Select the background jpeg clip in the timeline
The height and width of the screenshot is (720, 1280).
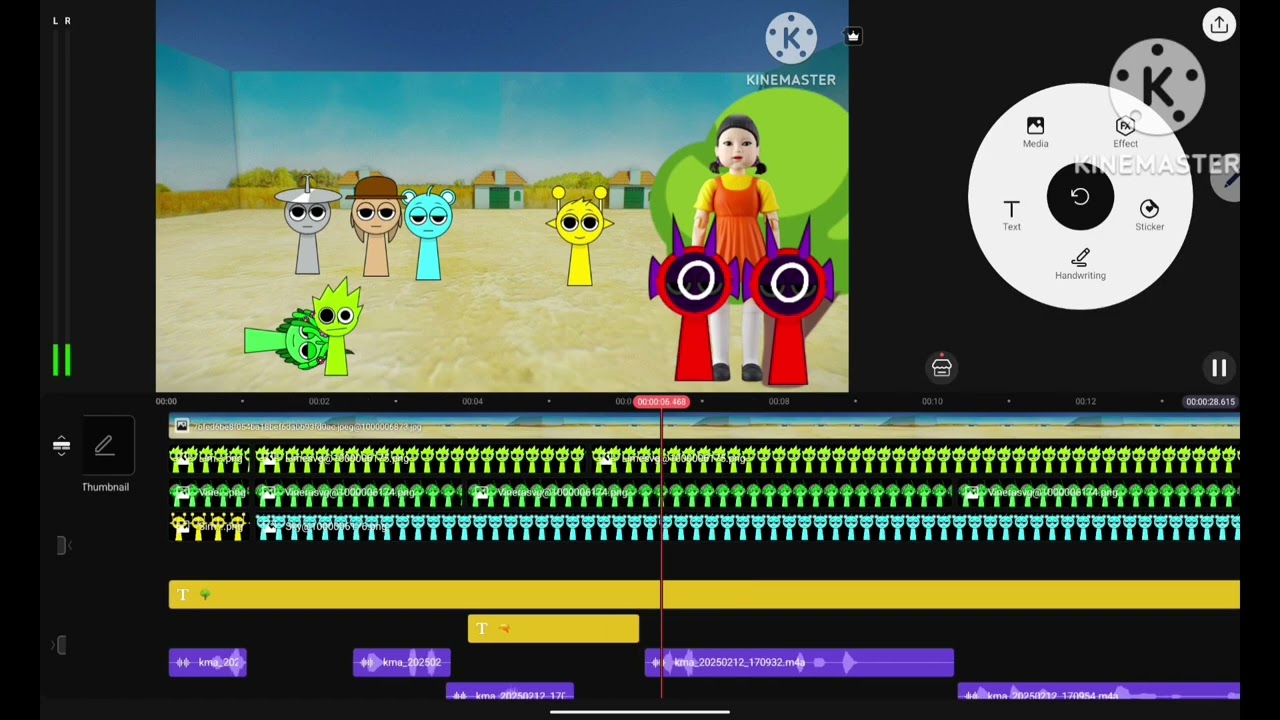tap(704, 427)
